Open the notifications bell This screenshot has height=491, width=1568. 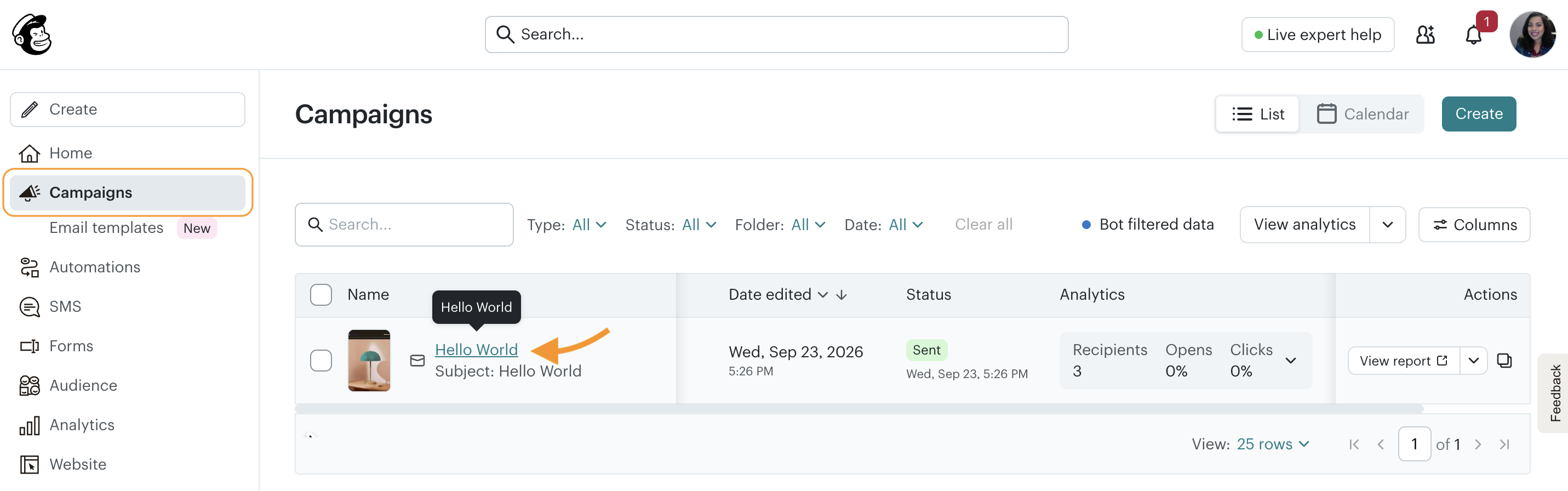1473,35
